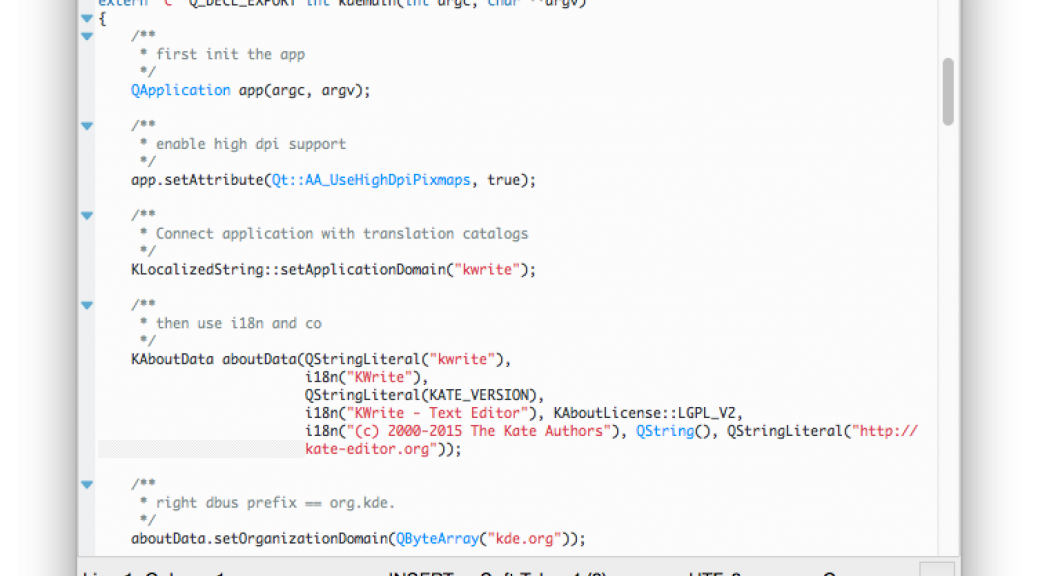Collapse the fold marker beside the opening brace
The width and height of the screenshot is (1038, 576).
pyautogui.click(x=87, y=18)
